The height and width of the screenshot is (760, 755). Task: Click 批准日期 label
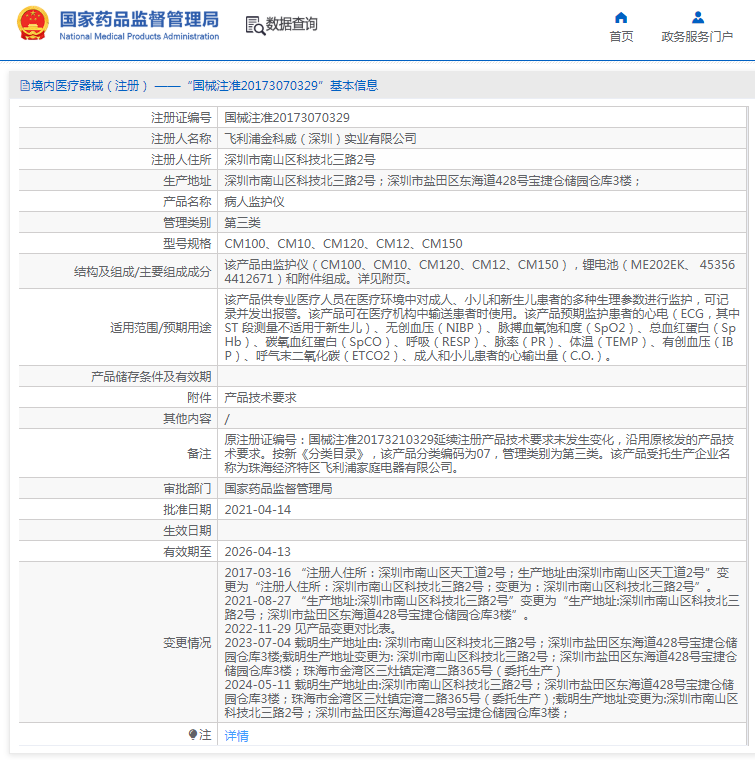[187, 510]
